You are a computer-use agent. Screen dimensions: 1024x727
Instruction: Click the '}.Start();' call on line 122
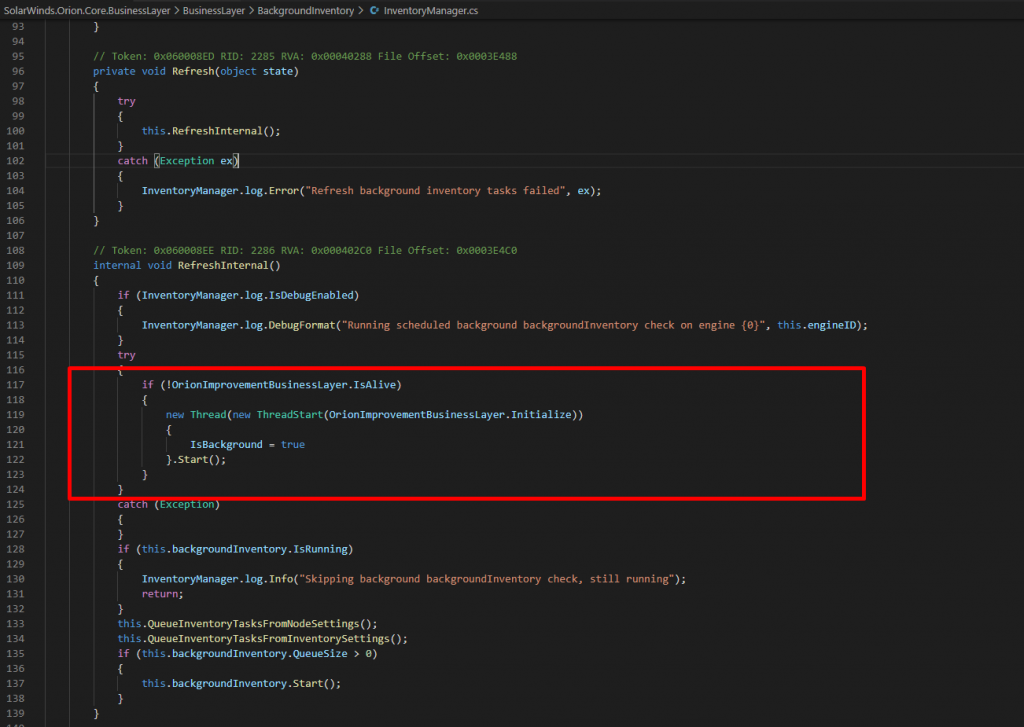[196, 460]
